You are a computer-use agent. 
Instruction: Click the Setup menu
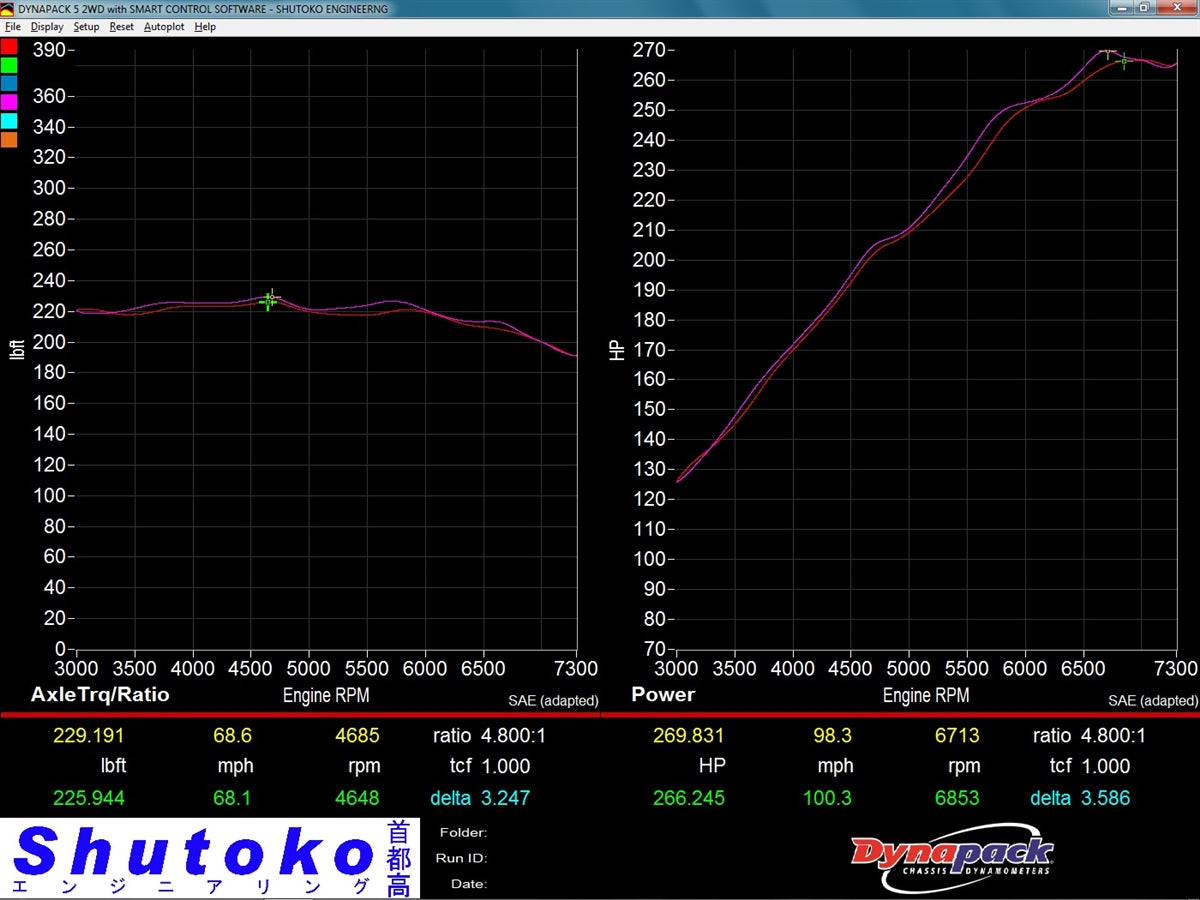click(x=86, y=27)
